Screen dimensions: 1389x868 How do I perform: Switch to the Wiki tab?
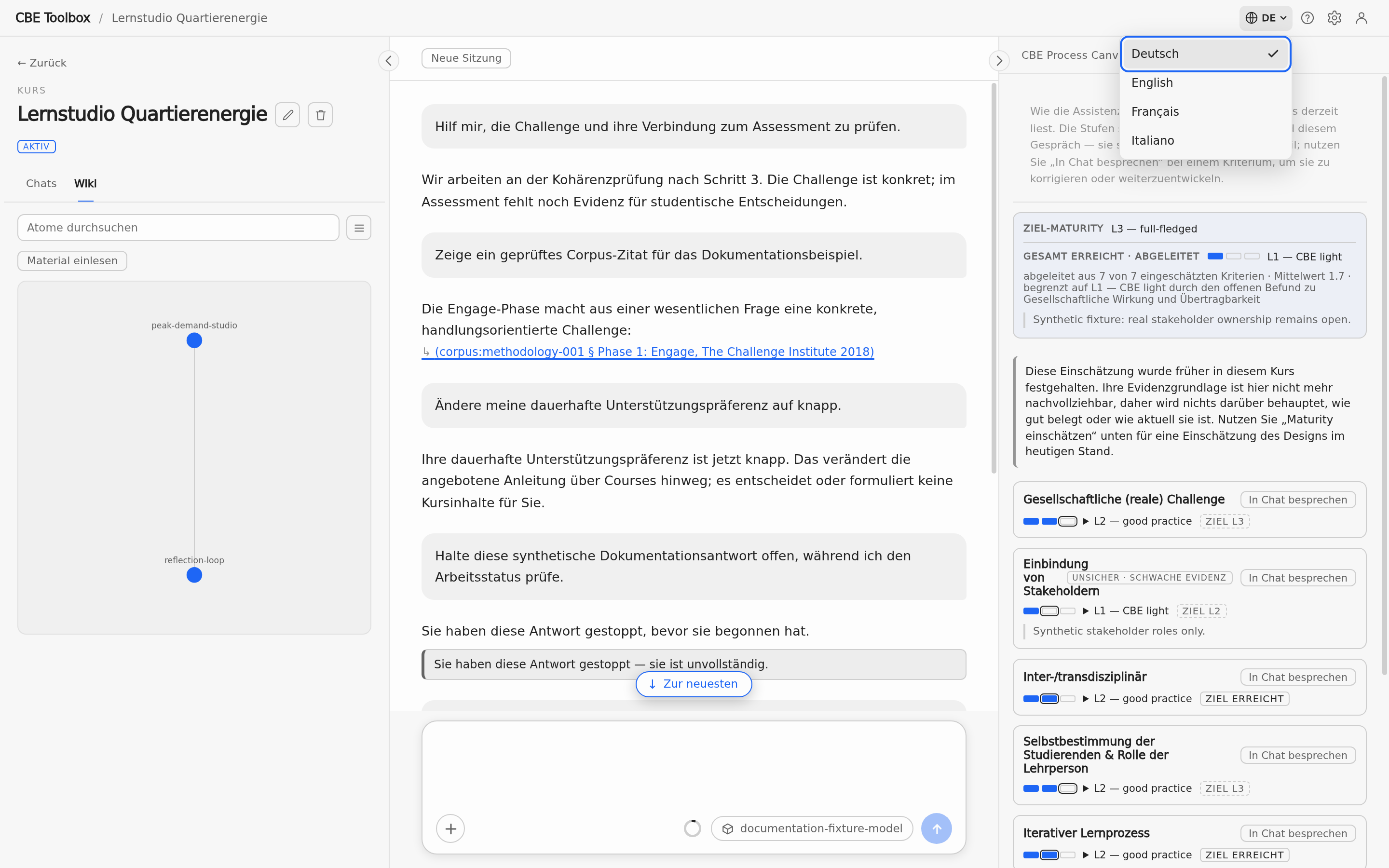click(85, 184)
